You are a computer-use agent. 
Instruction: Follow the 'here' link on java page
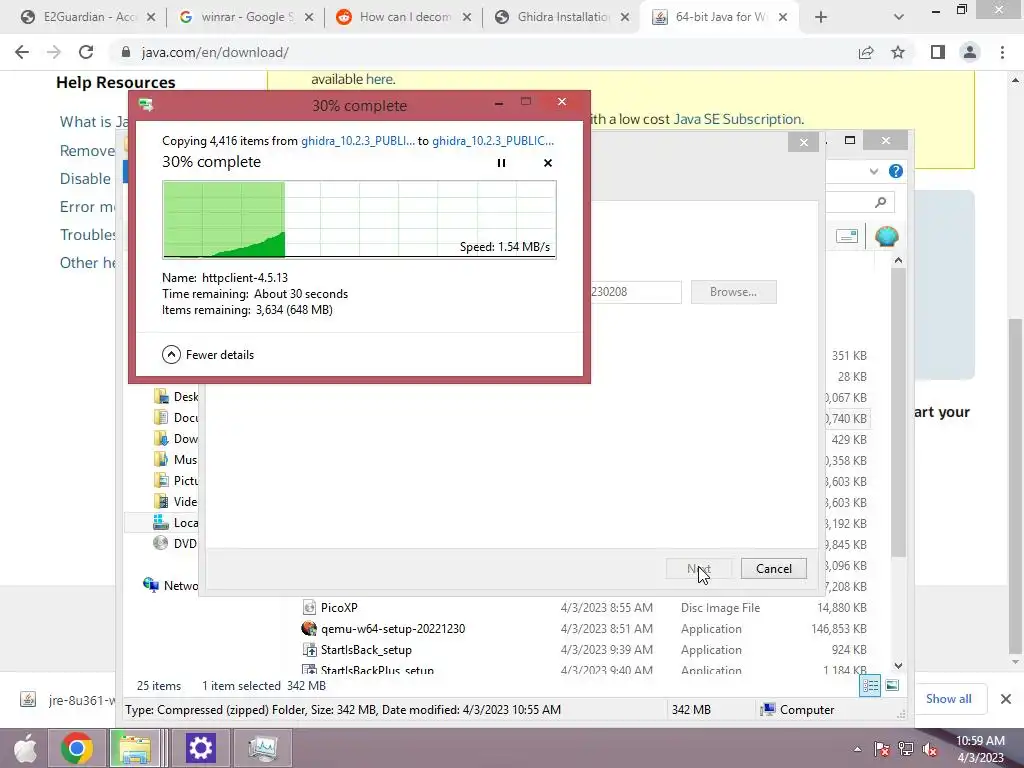pyautogui.click(x=379, y=79)
